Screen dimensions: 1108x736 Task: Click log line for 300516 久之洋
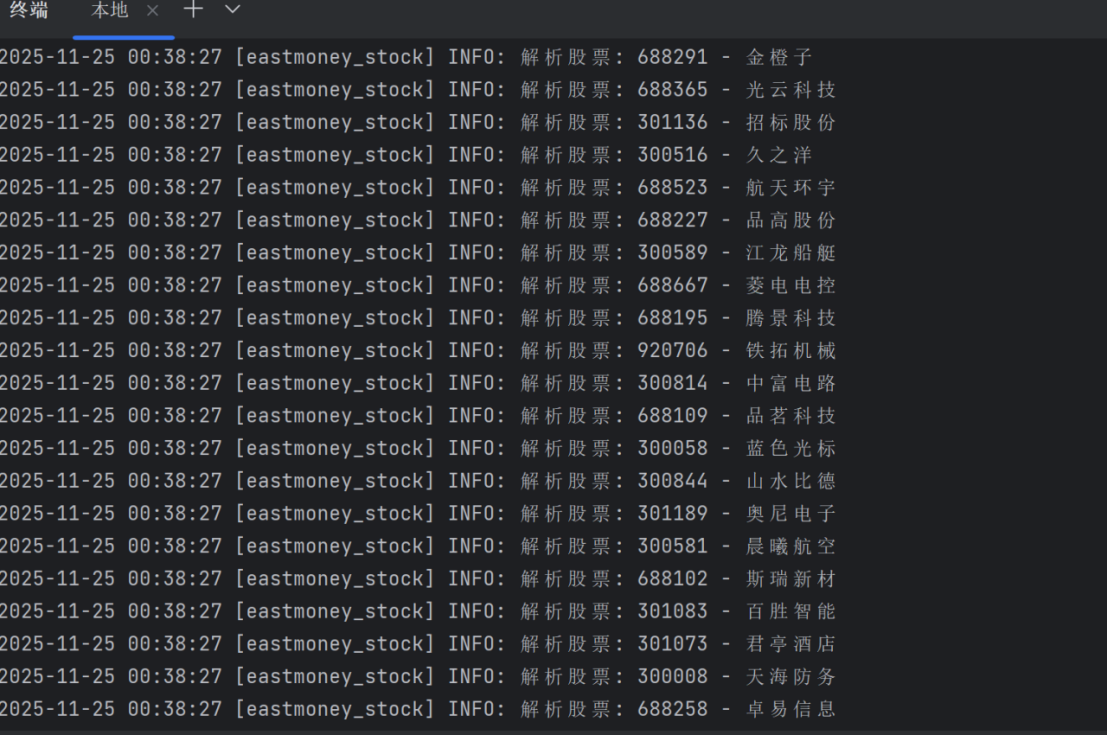click(406, 155)
